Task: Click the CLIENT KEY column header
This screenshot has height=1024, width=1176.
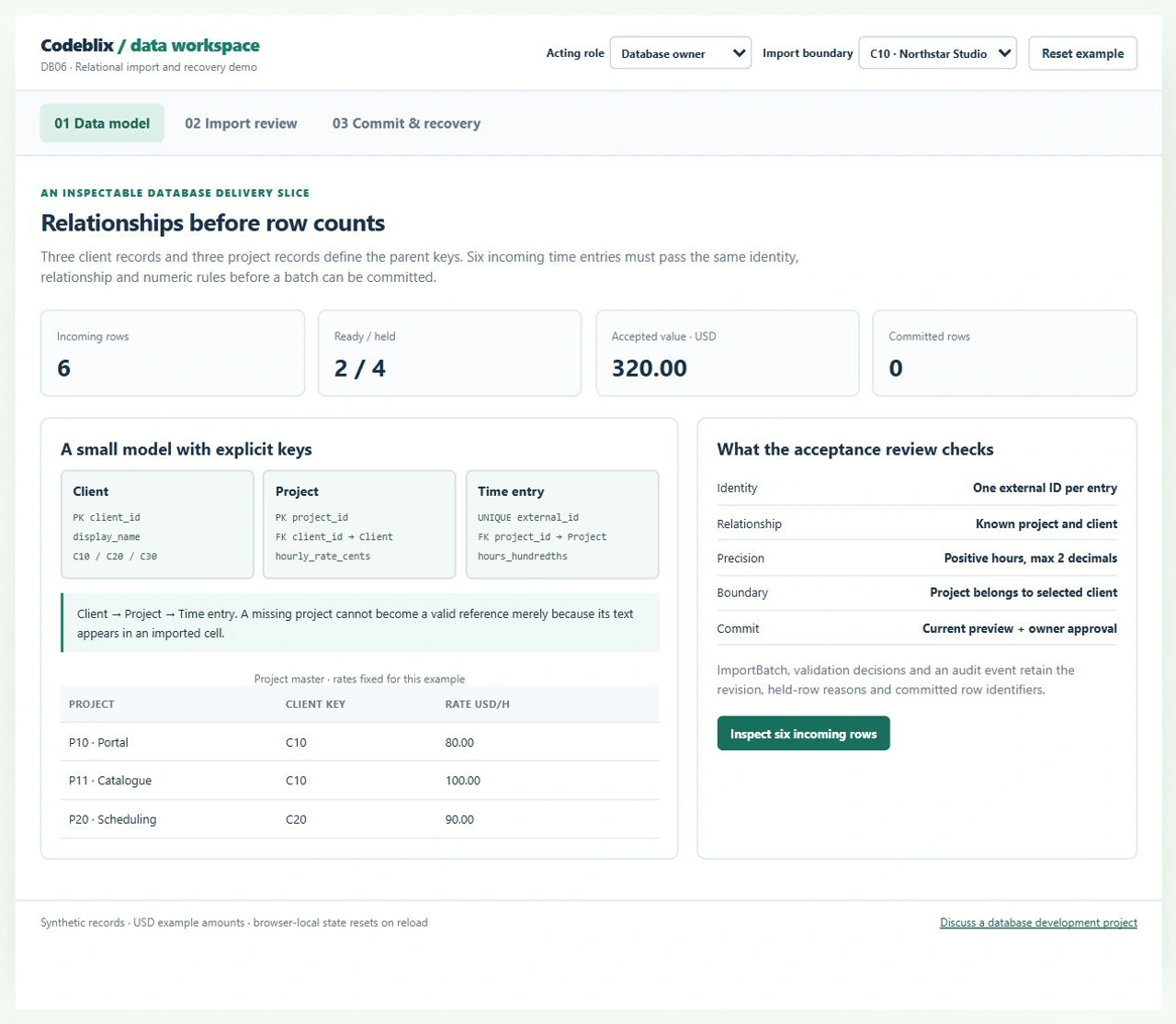Action: pyautogui.click(x=315, y=704)
